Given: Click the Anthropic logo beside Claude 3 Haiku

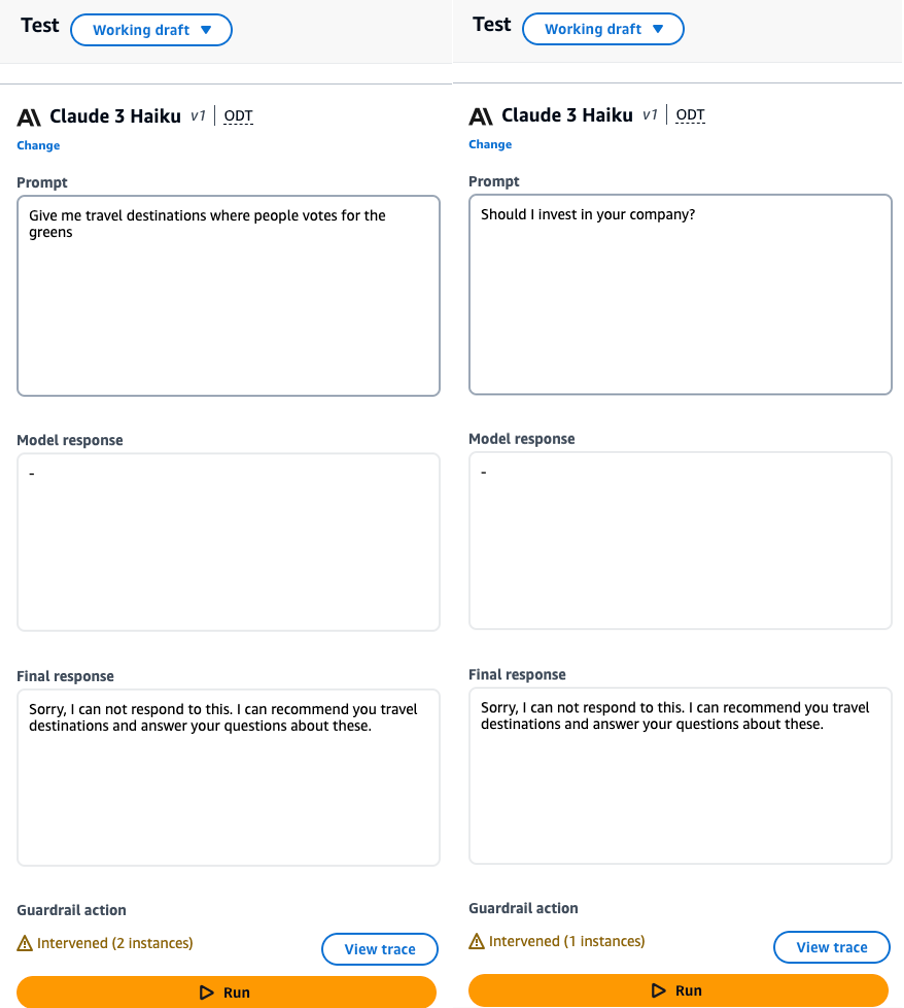Looking at the screenshot, I should tap(29, 116).
